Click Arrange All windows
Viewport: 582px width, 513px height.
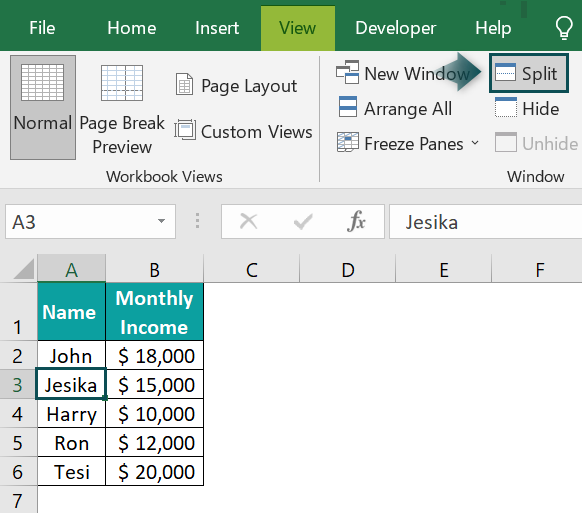(395, 108)
